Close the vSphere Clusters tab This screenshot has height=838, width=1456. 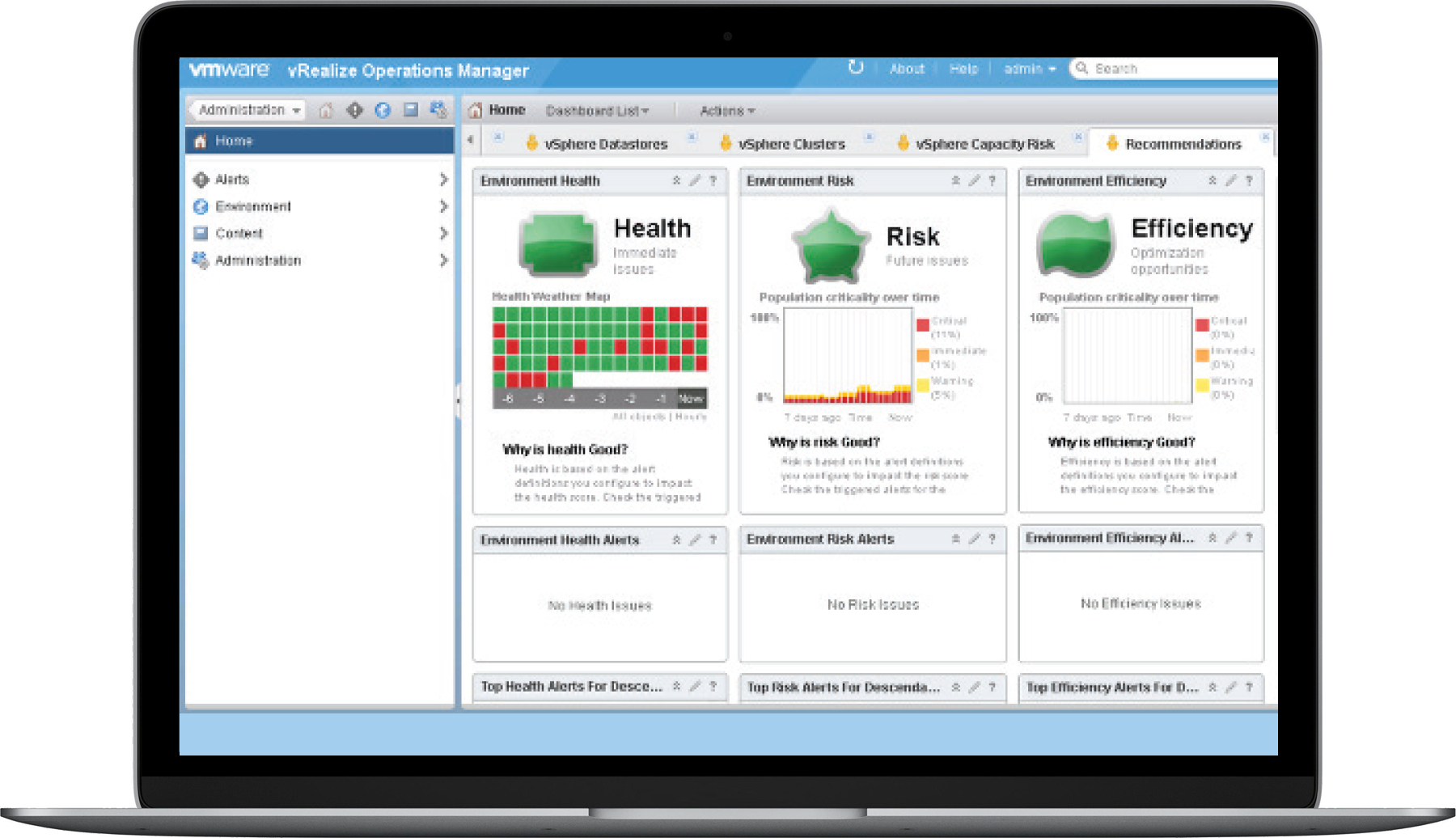coord(869,137)
